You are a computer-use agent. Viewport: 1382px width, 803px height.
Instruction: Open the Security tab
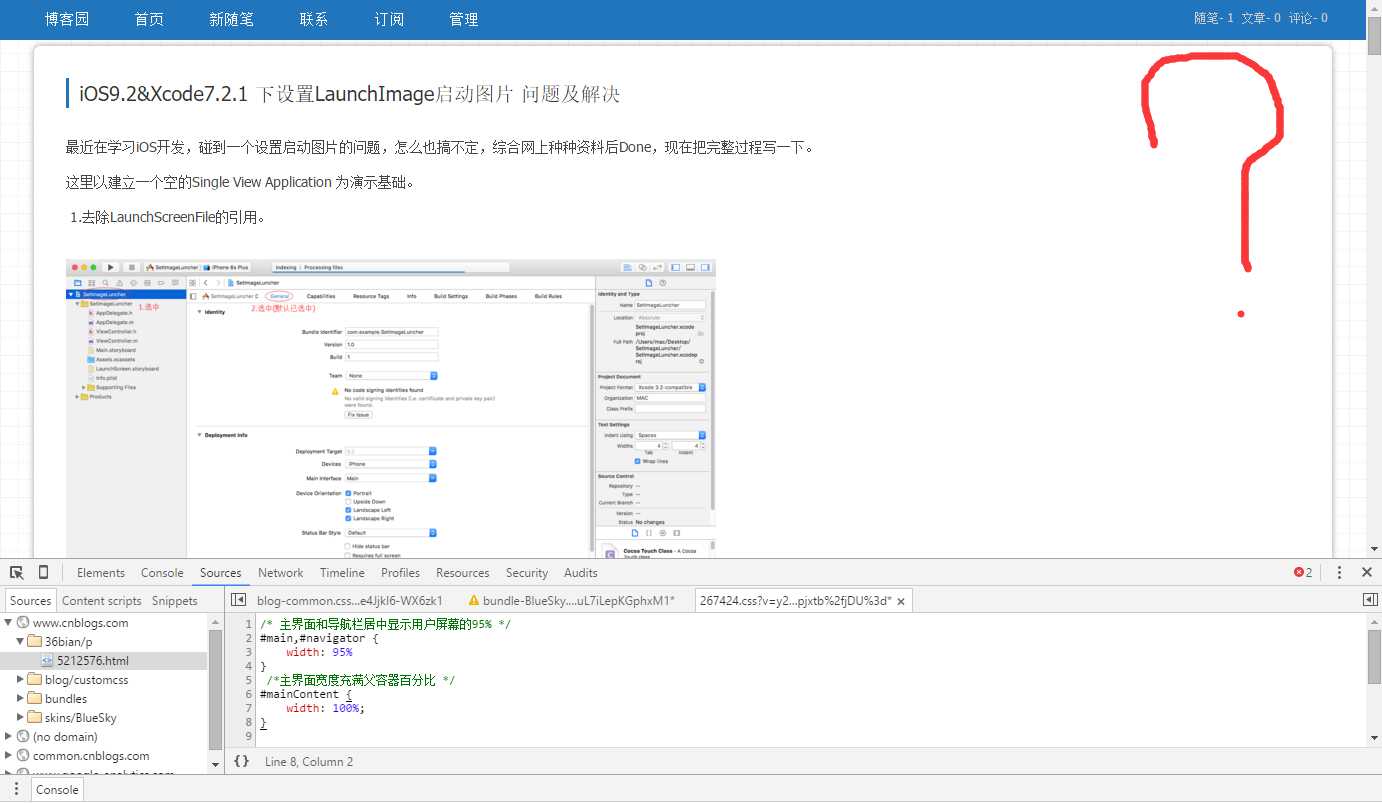point(527,573)
